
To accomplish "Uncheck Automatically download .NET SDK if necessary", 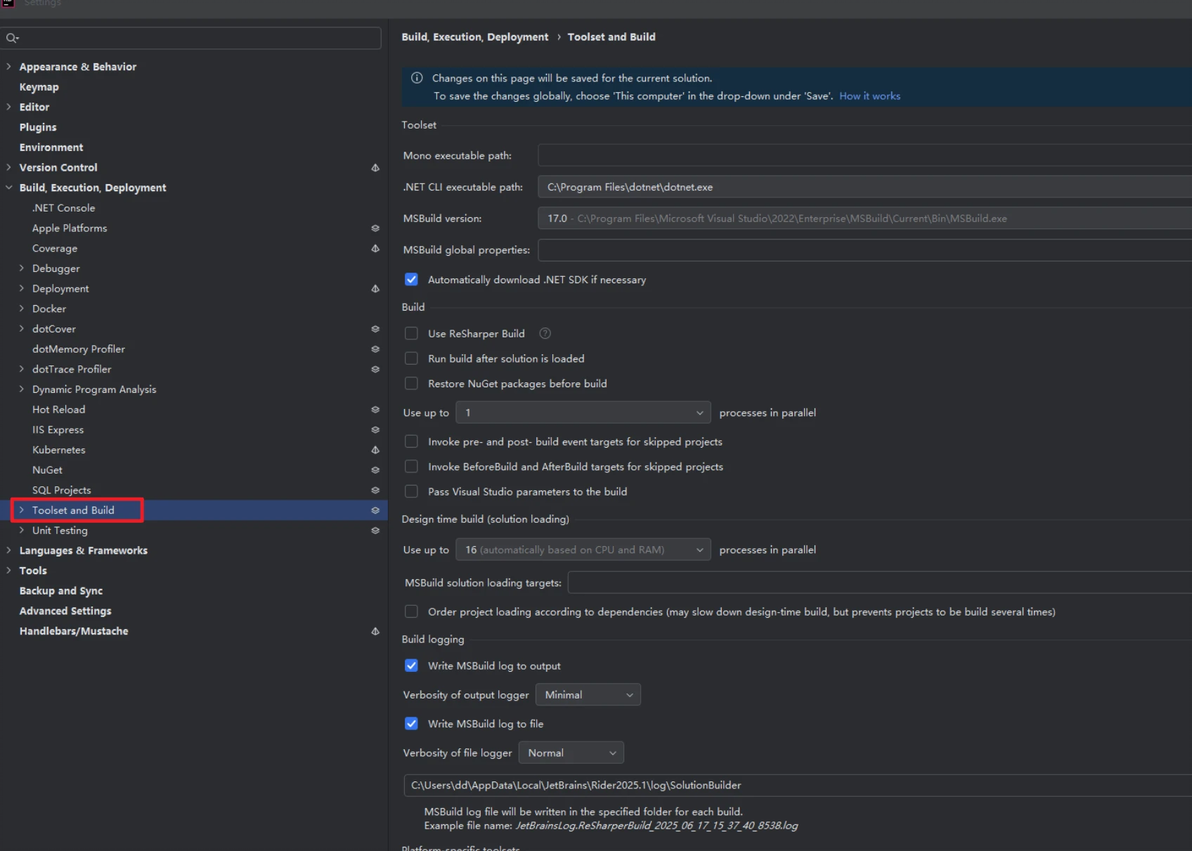I will [x=411, y=280].
